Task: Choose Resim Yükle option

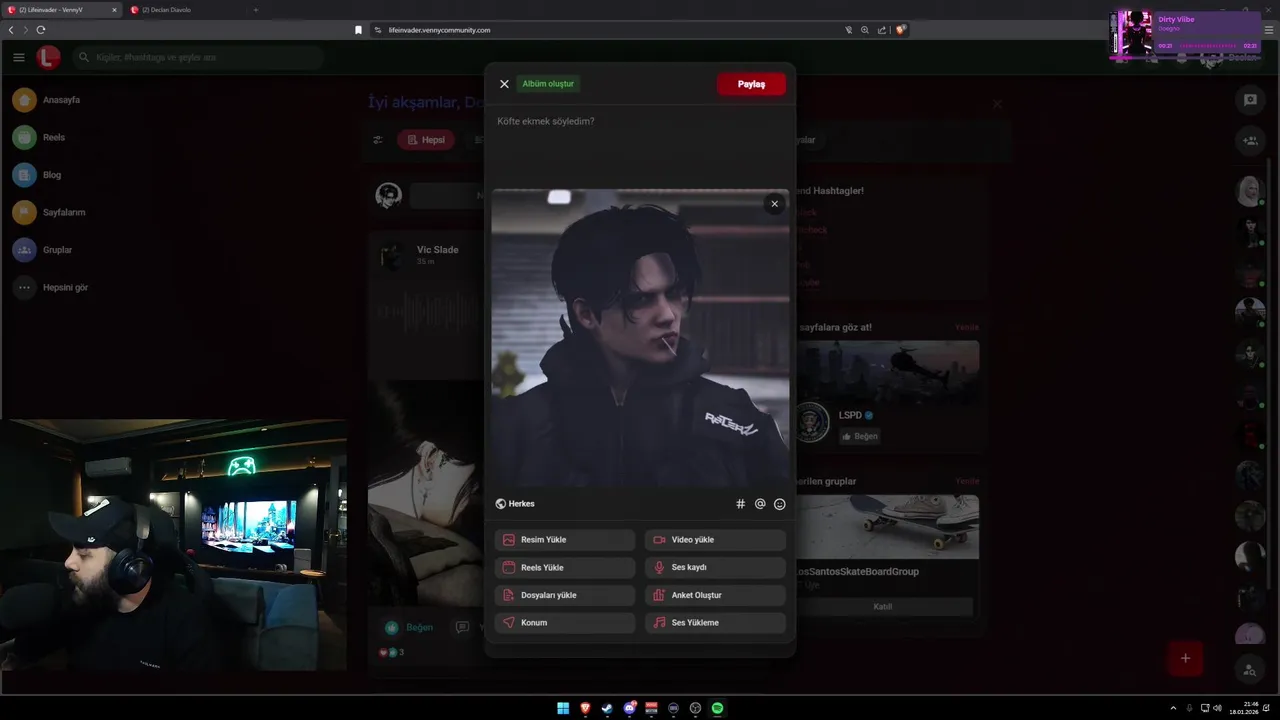Action: click(565, 540)
